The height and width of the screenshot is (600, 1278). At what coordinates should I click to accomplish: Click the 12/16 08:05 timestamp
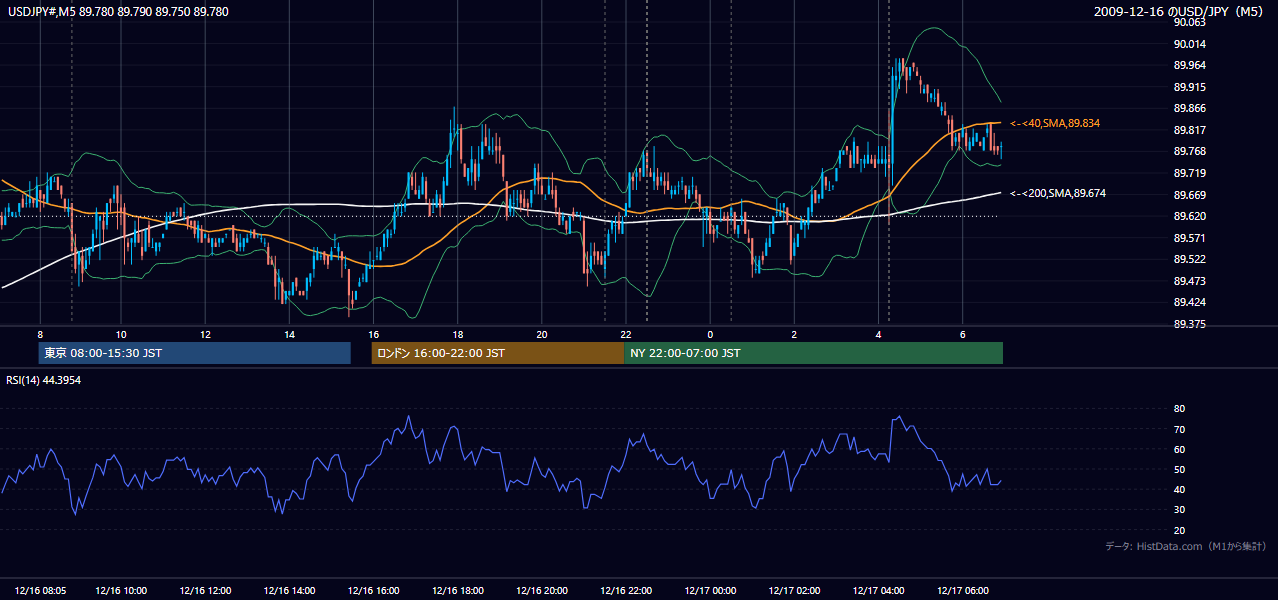point(40,591)
